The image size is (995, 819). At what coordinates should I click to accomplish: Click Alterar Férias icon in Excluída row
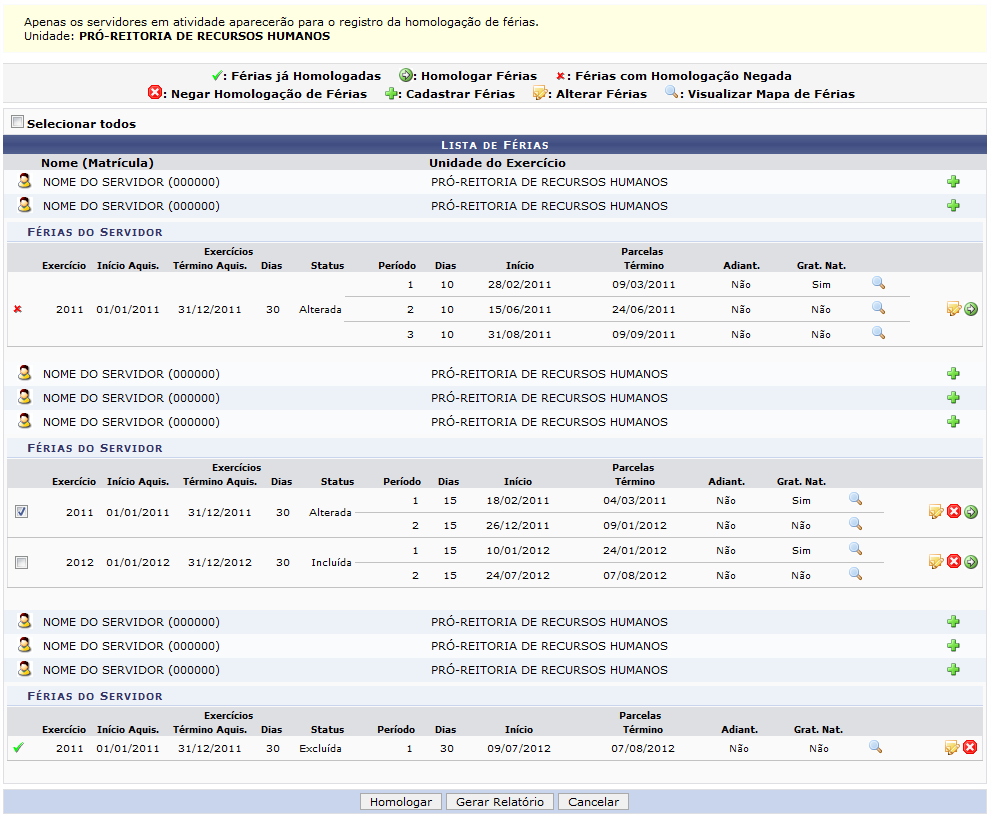coord(952,748)
